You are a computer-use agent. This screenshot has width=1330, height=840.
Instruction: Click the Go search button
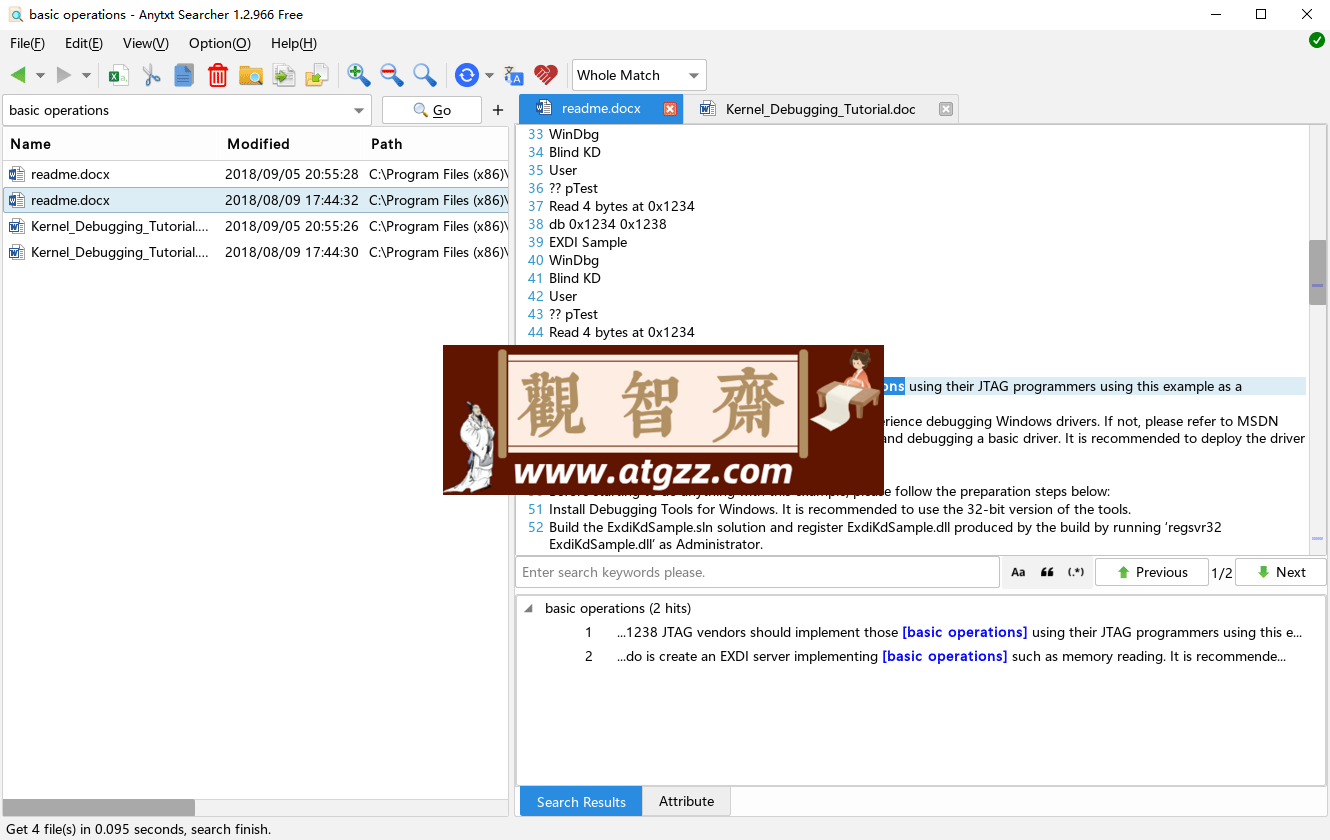(x=432, y=111)
